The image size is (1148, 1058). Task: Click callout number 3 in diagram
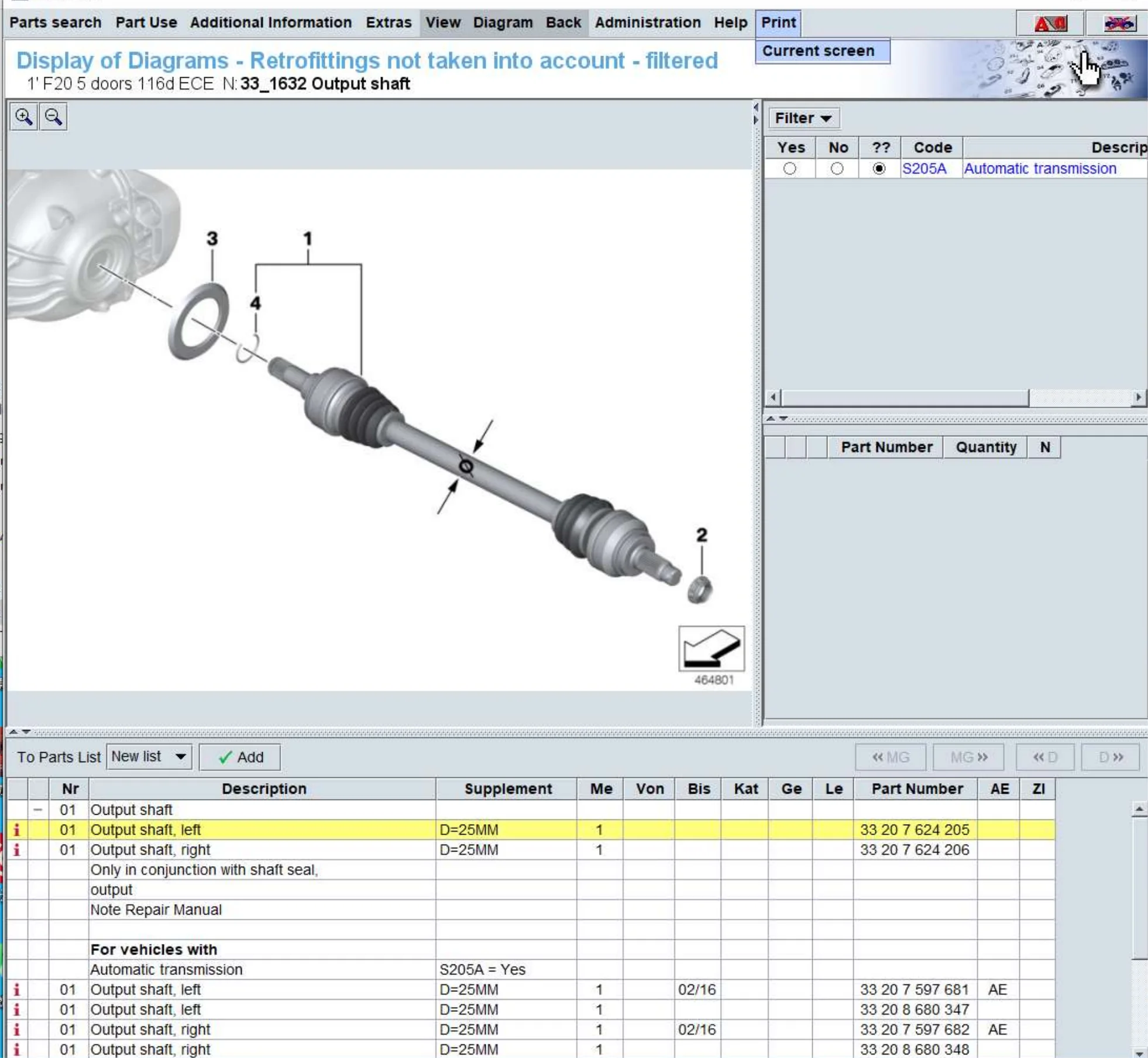coord(212,239)
